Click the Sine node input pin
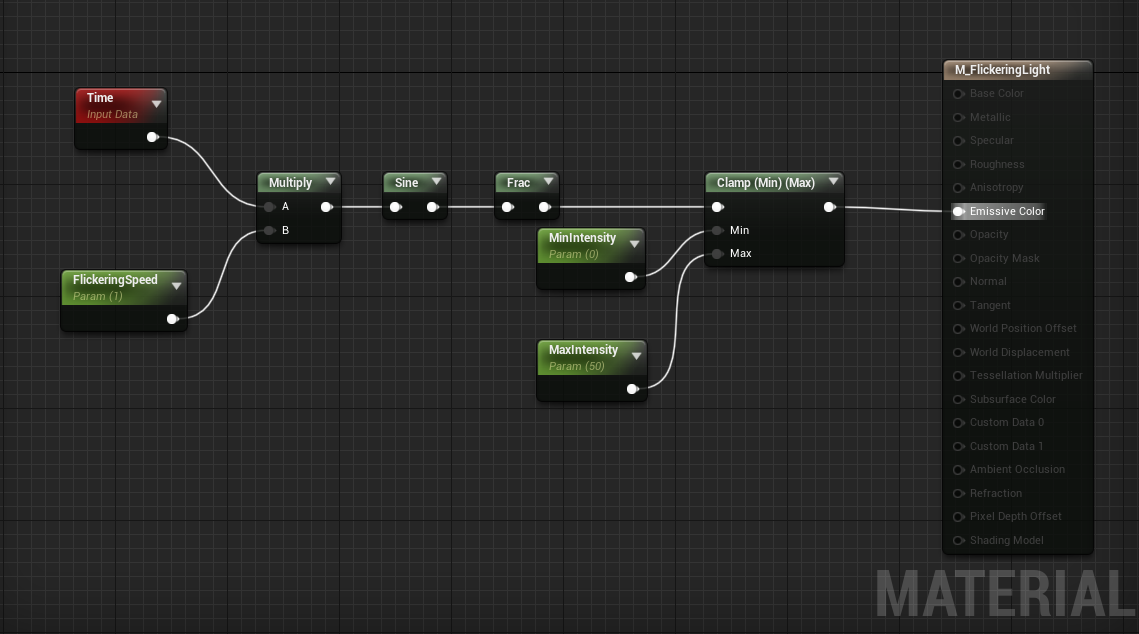Image resolution: width=1139 pixels, height=634 pixels. [395, 207]
